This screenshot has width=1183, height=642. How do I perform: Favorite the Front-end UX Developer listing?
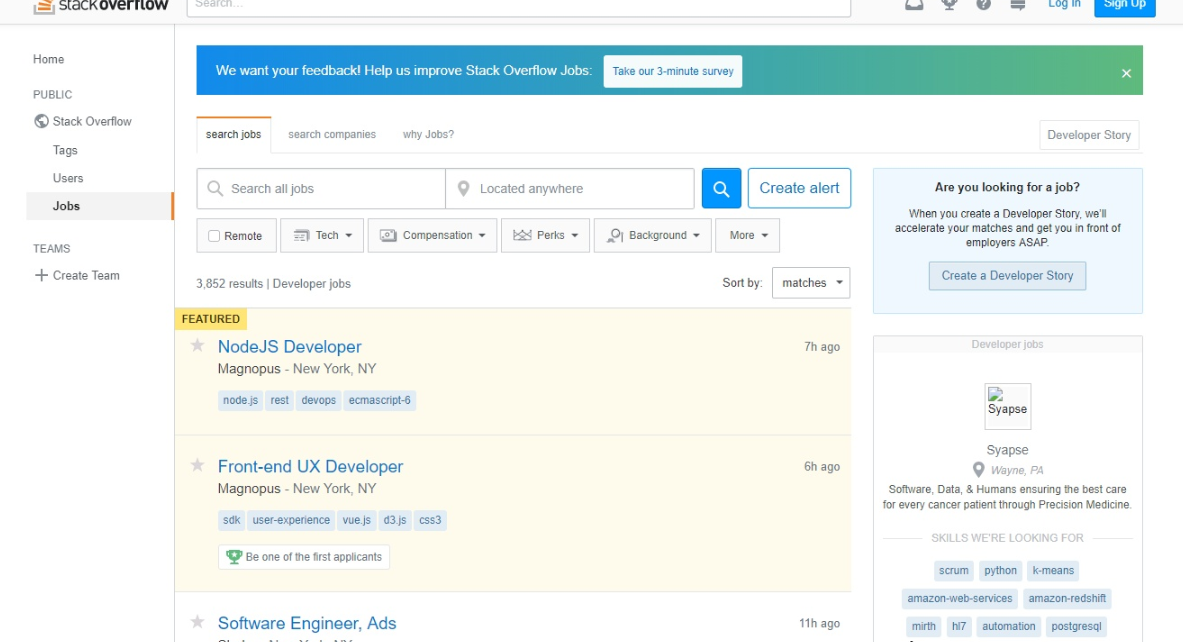198,466
